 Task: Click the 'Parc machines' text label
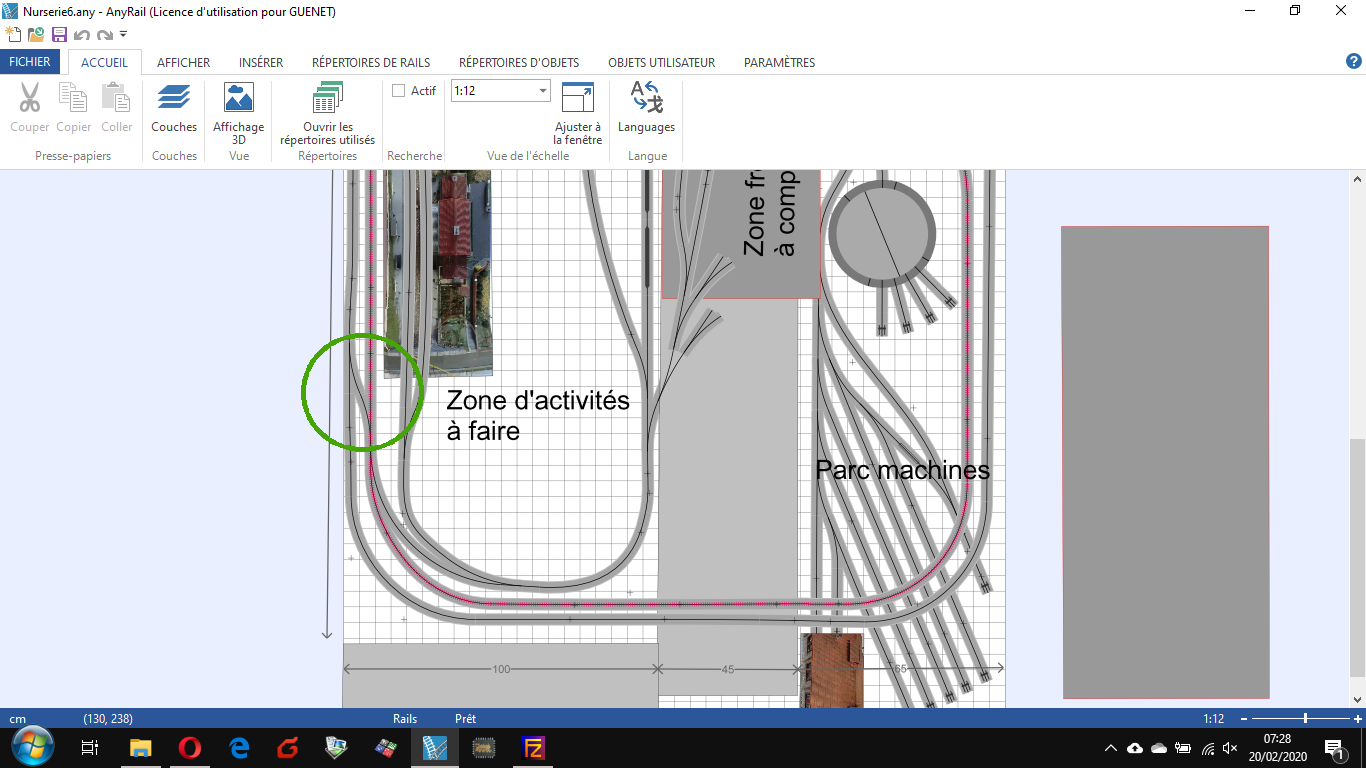coord(903,469)
